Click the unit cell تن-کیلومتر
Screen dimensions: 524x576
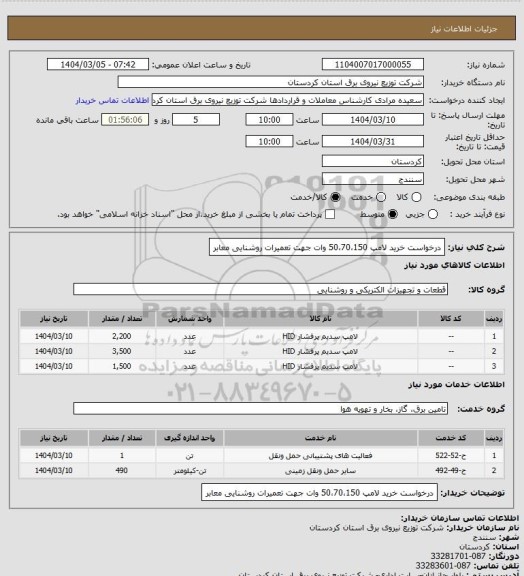[190, 471]
